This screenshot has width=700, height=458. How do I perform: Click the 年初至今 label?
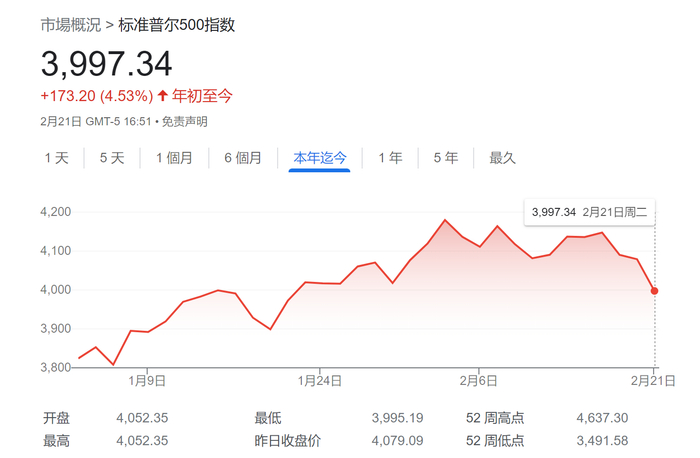(x=202, y=96)
